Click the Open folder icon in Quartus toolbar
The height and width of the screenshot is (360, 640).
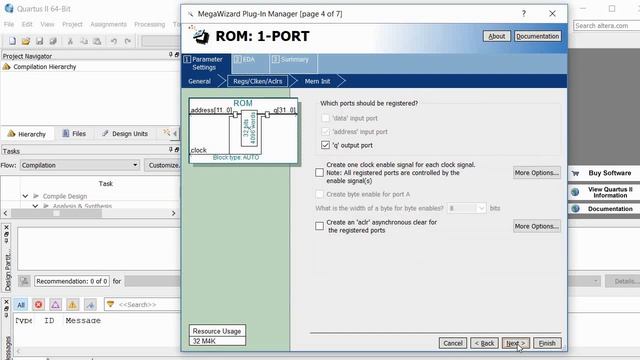(x=26, y=41)
